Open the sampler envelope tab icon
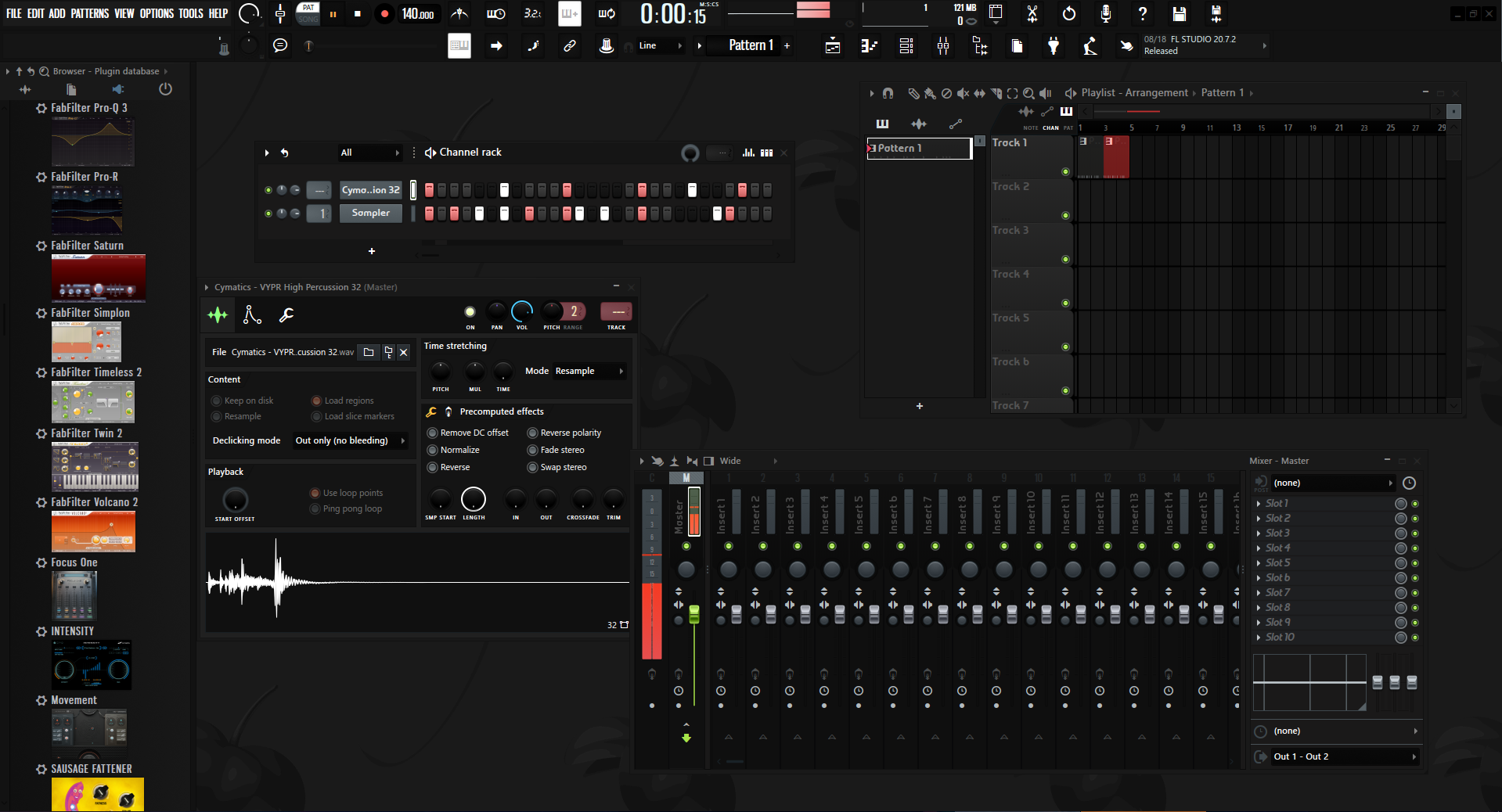The height and width of the screenshot is (812, 1502). pyautogui.click(x=252, y=314)
